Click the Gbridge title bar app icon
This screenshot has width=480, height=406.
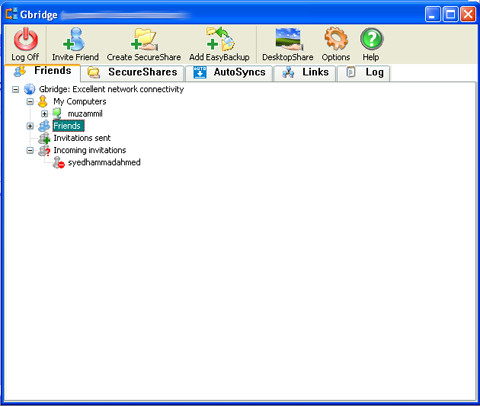point(11,14)
